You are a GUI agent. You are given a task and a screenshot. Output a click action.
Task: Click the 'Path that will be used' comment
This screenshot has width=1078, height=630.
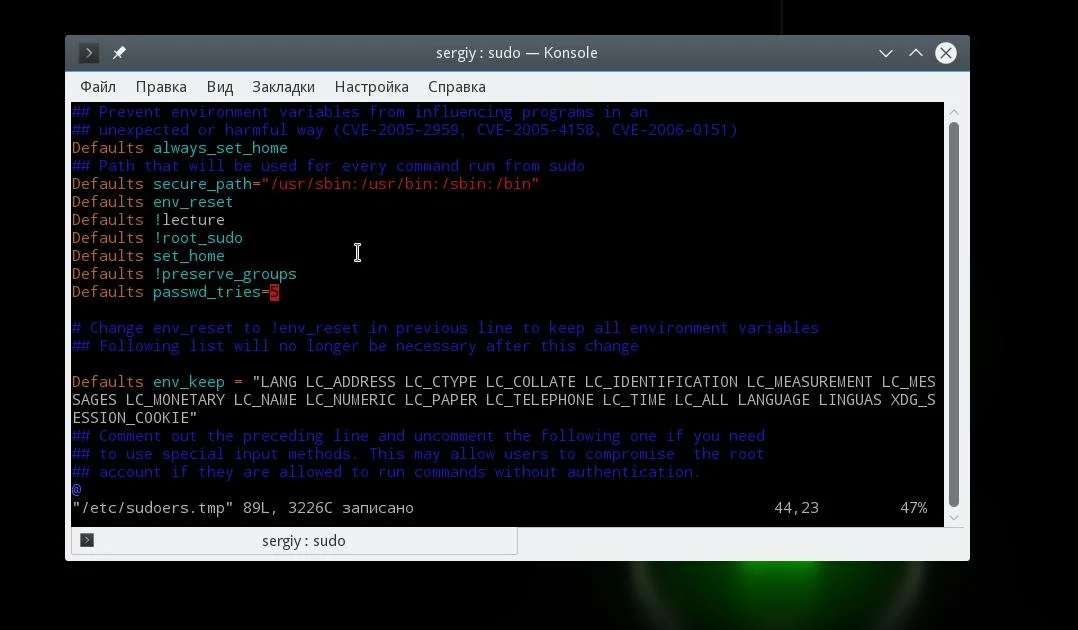click(x=328, y=166)
